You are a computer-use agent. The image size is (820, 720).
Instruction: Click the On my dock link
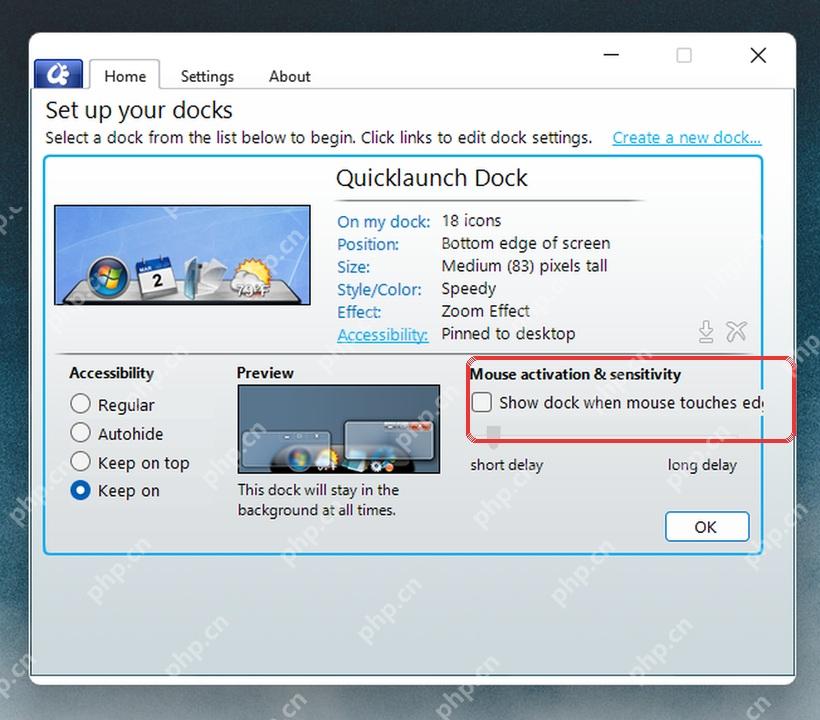coord(383,222)
